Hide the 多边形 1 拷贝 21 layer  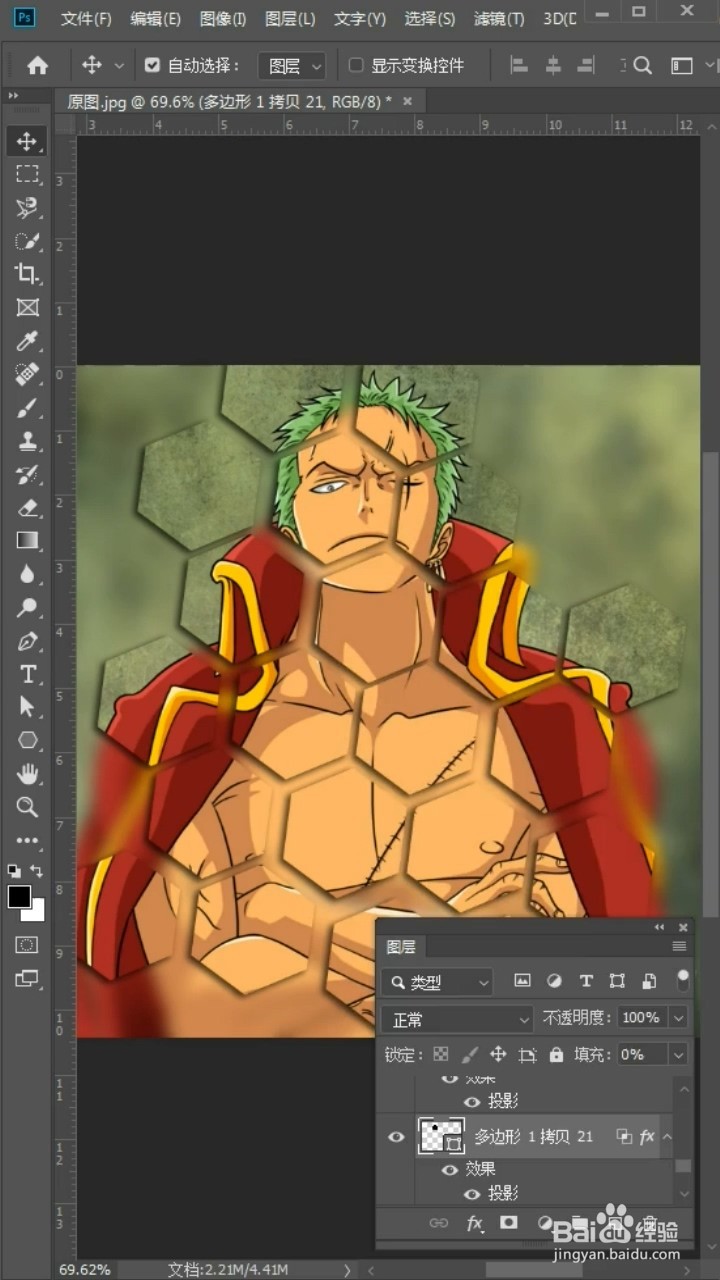coord(396,1137)
